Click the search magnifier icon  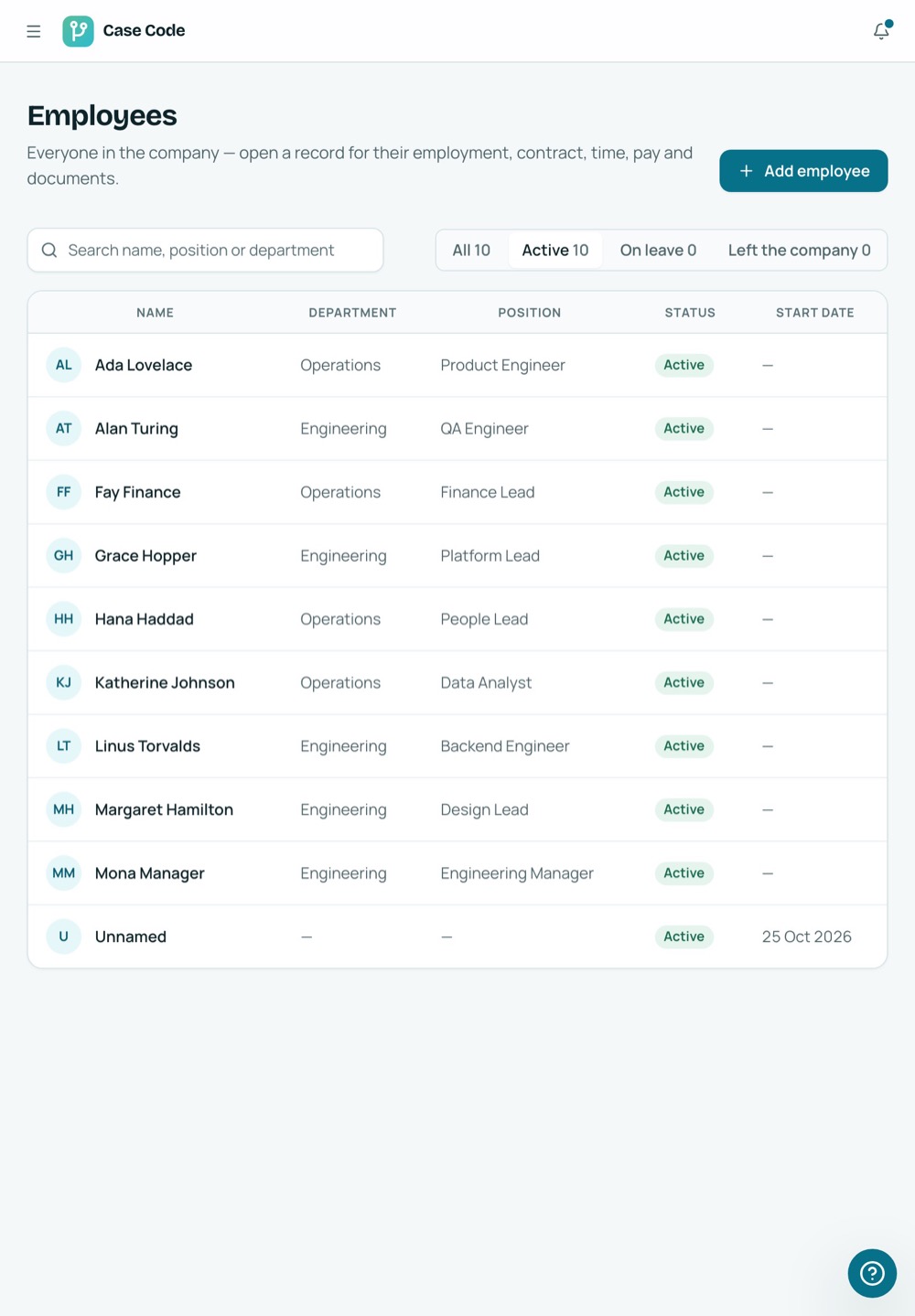point(49,251)
